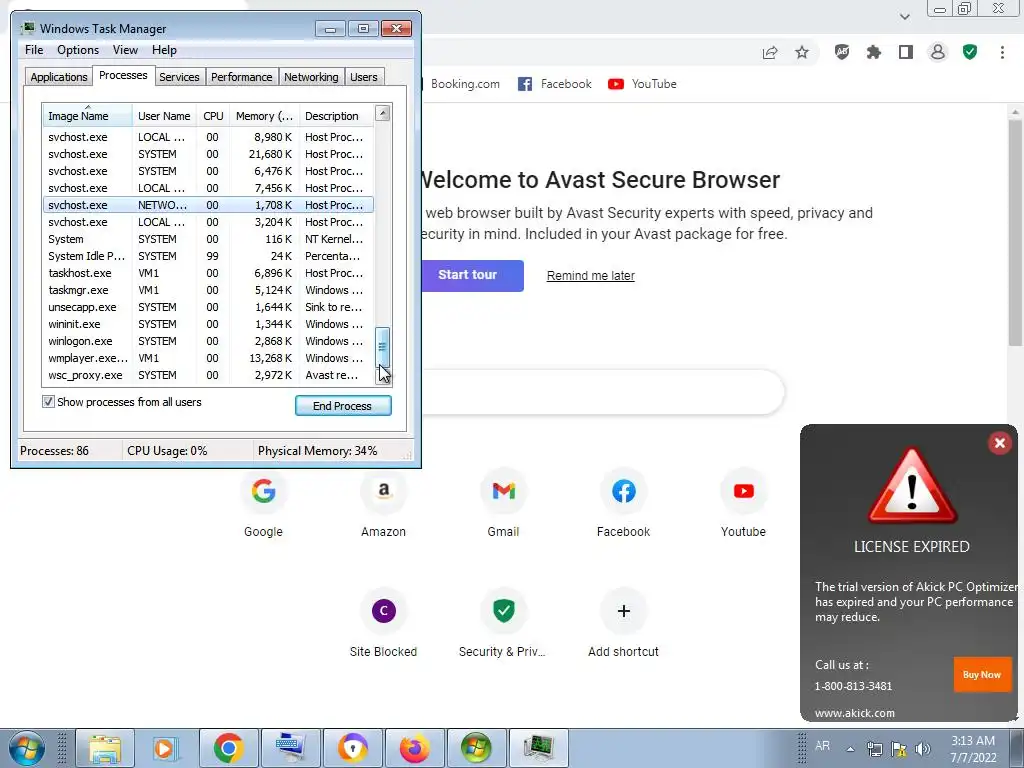Click the Add shortcut plus tile
This screenshot has height=768, width=1024.
[x=624, y=623]
